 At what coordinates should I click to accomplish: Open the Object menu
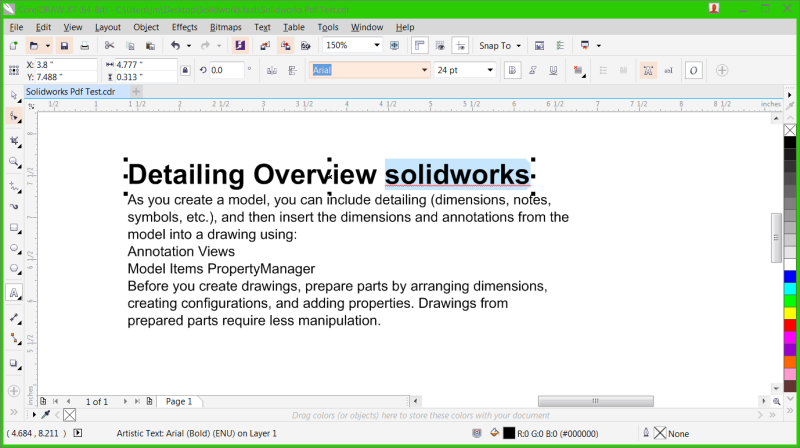point(146,28)
